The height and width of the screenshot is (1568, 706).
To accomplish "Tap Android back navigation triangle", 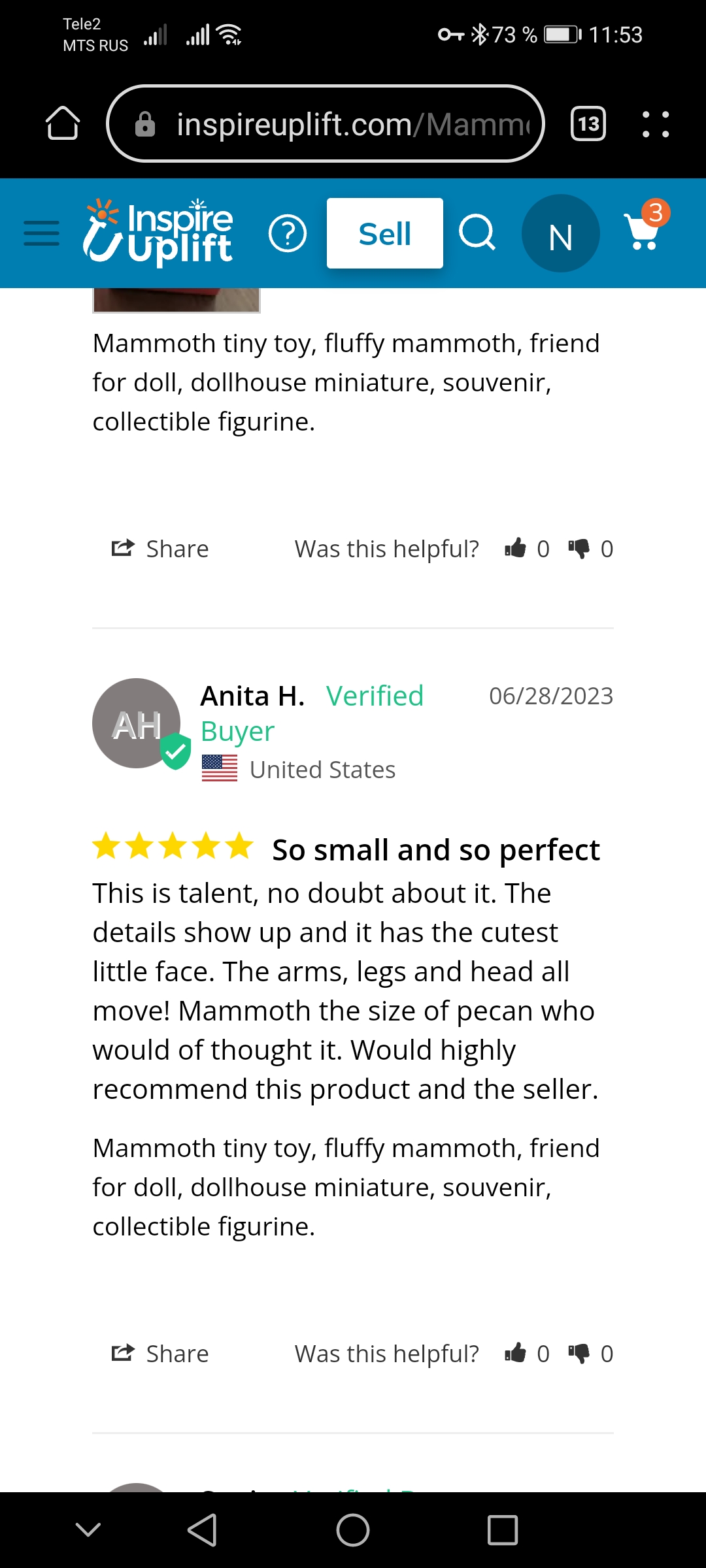I will [203, 1530].
